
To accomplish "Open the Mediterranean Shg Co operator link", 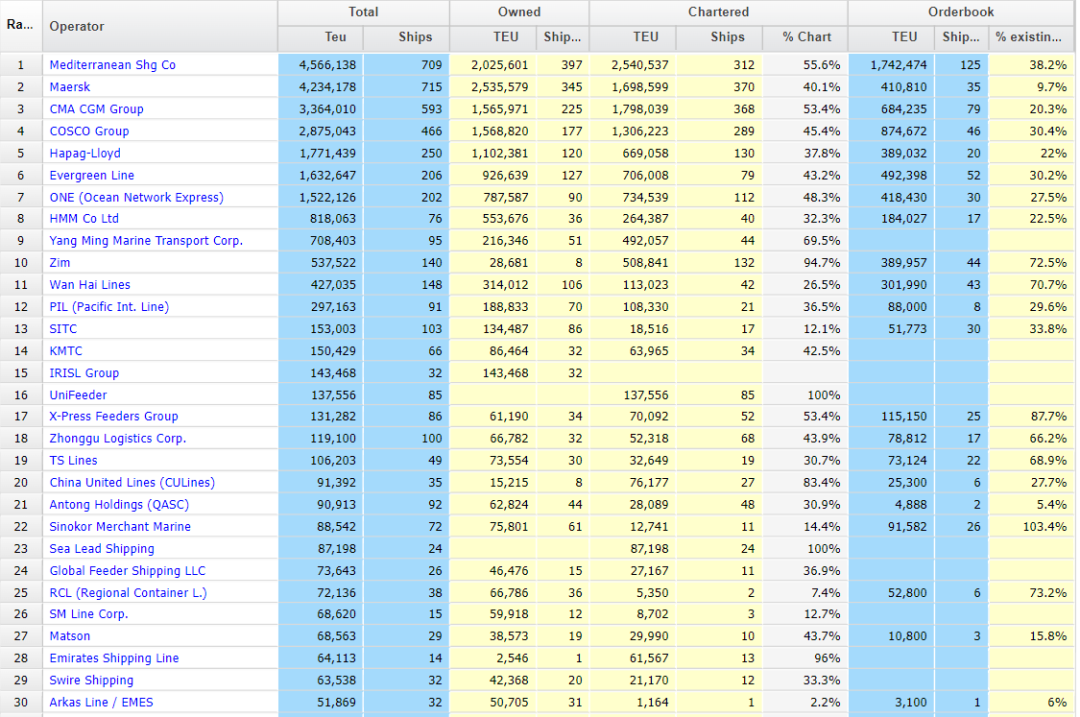I will coord(112,65).
